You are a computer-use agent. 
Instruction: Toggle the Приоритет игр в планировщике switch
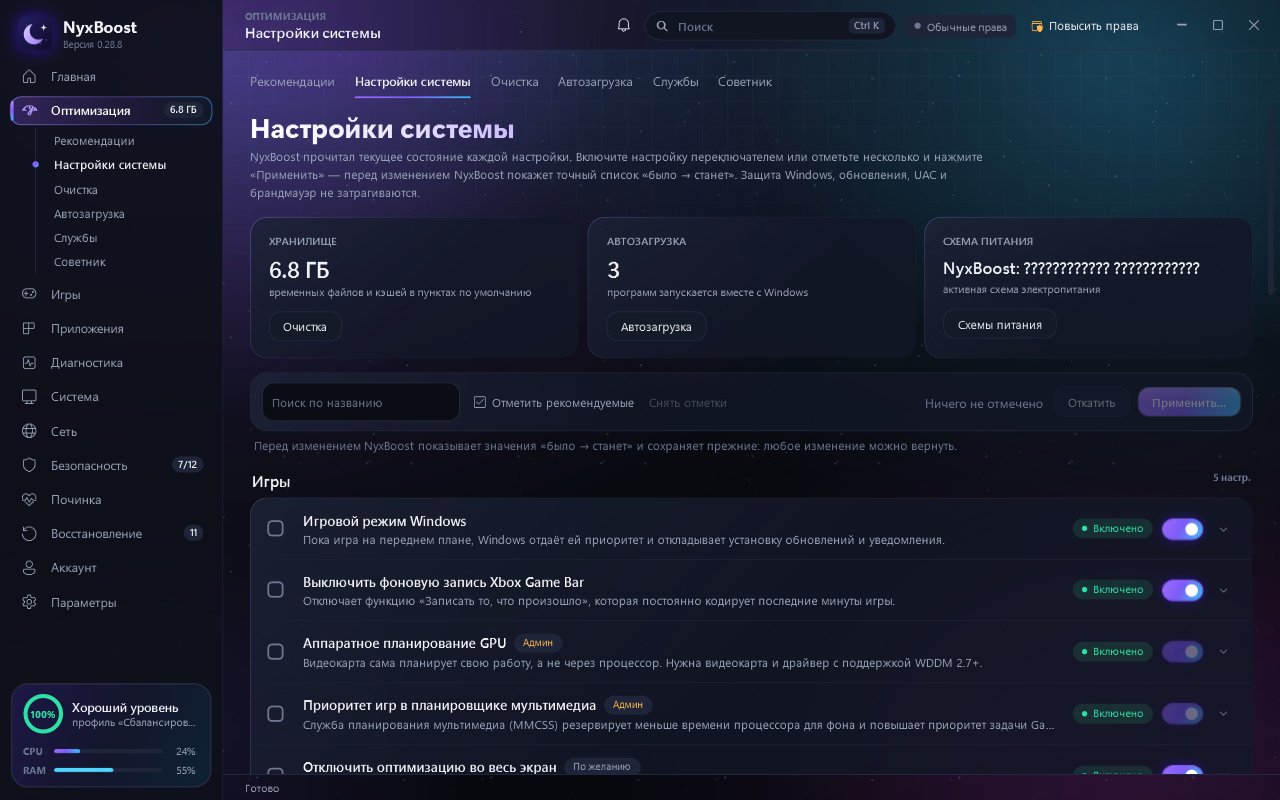(1182, 714)
